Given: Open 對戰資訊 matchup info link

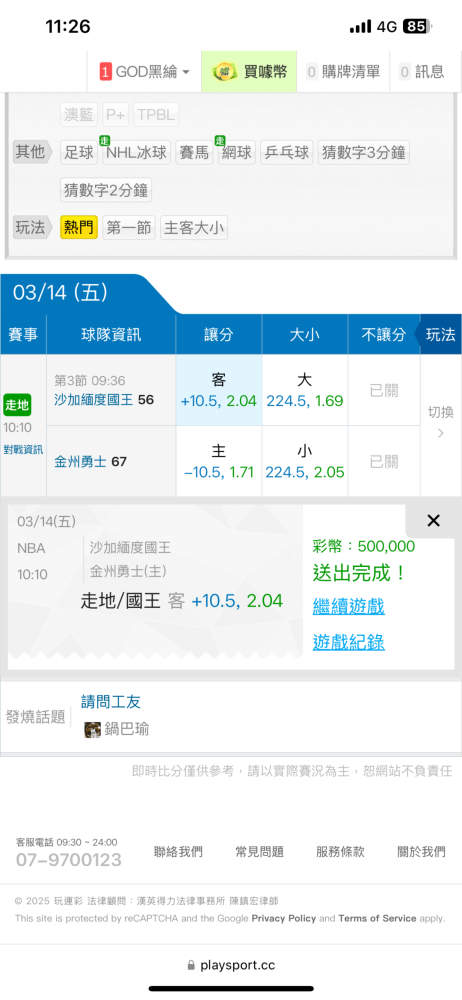Looking at the screenshot, I should [x=23, y=450].
